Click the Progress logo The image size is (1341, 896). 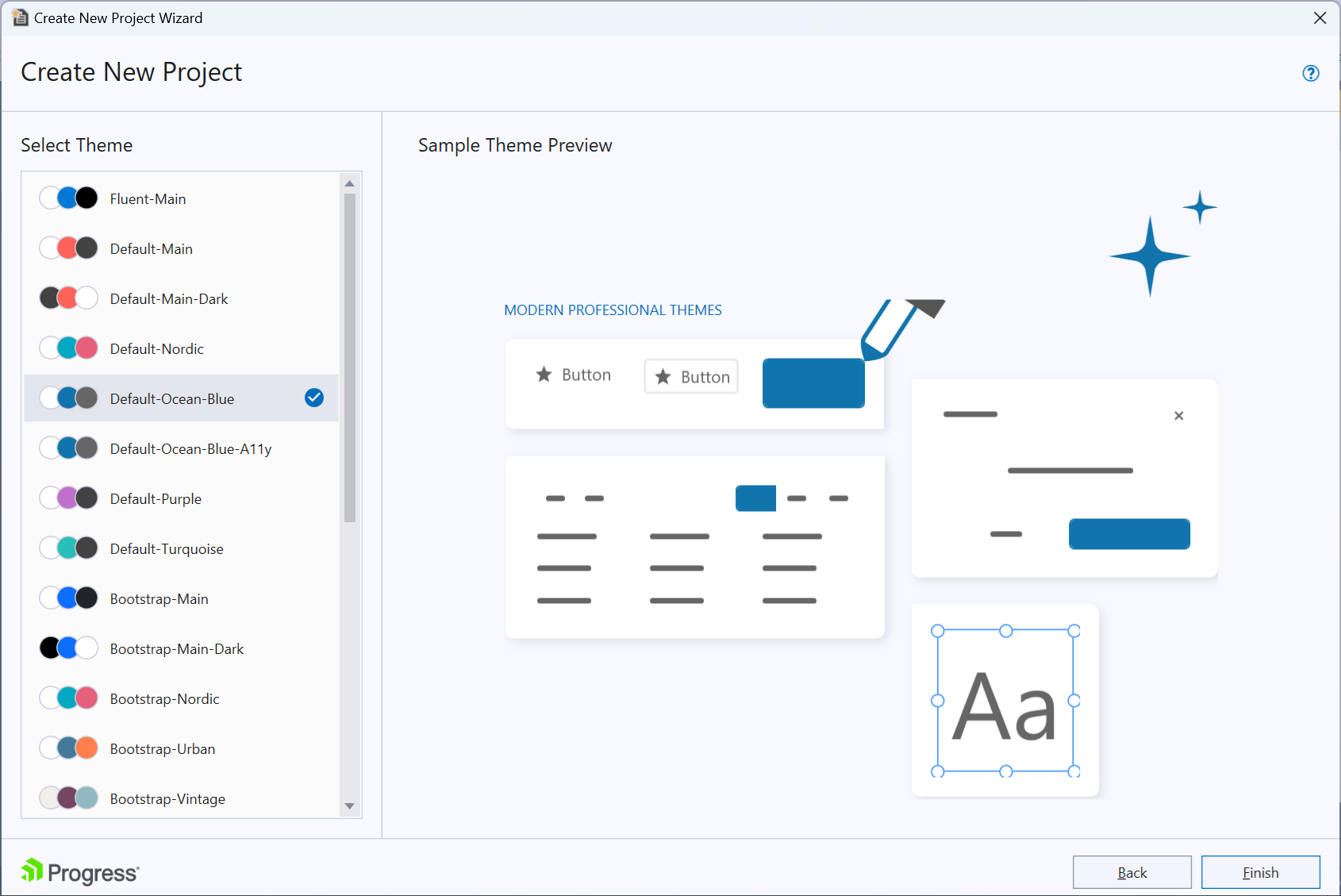[x=79, y=871]
